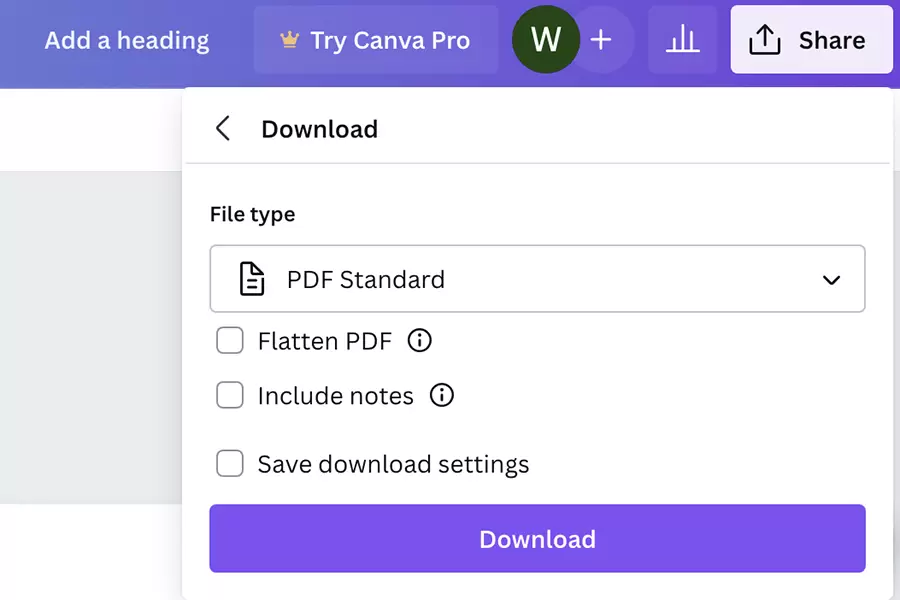Open the W profile avatar
900x600 pixels.
point(546,40)
